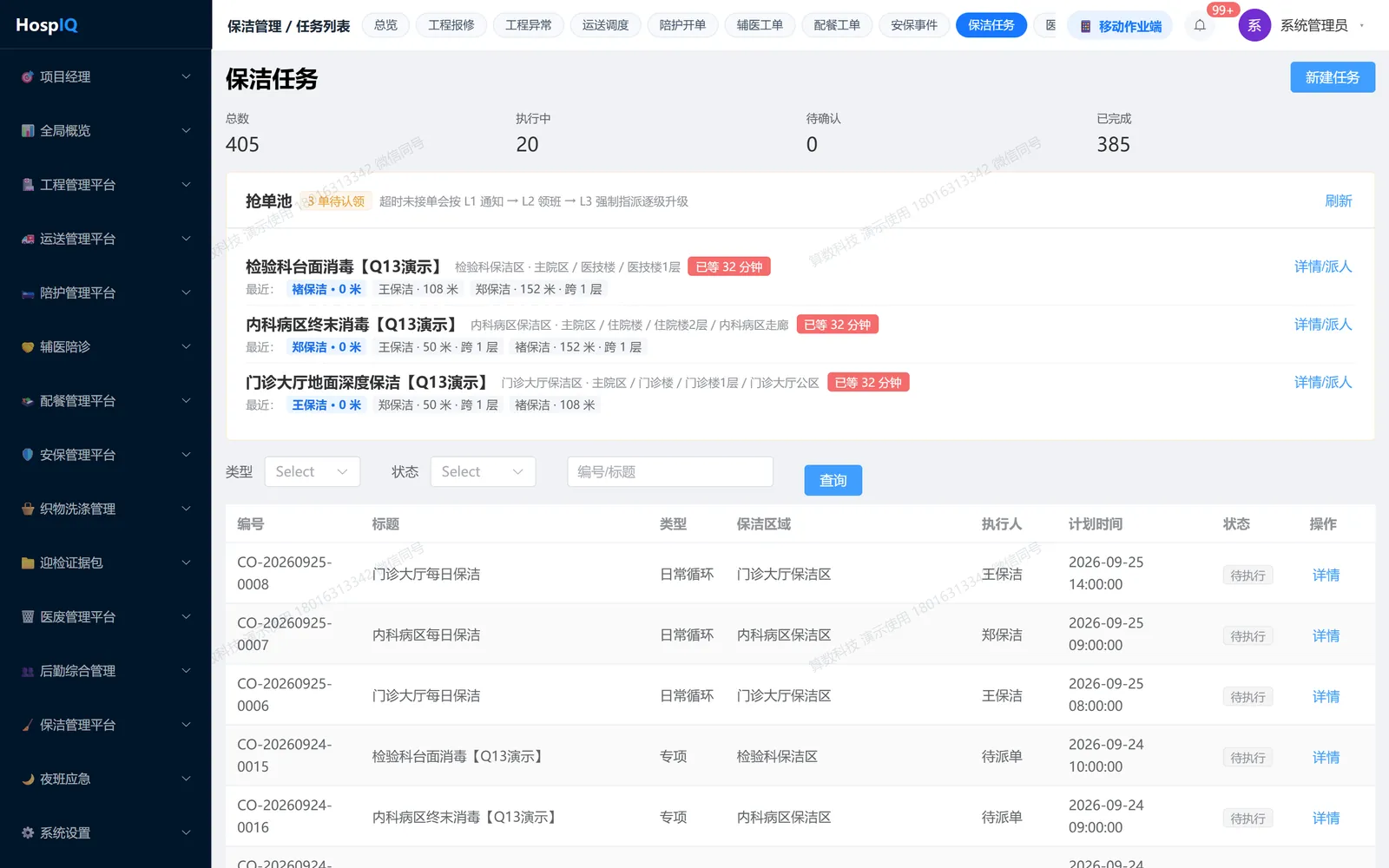This screenshot has width=1389, height=868.
Task: Click the 2026-09-24 10:00:00 time cell
Action: (x=1106, y=755)
